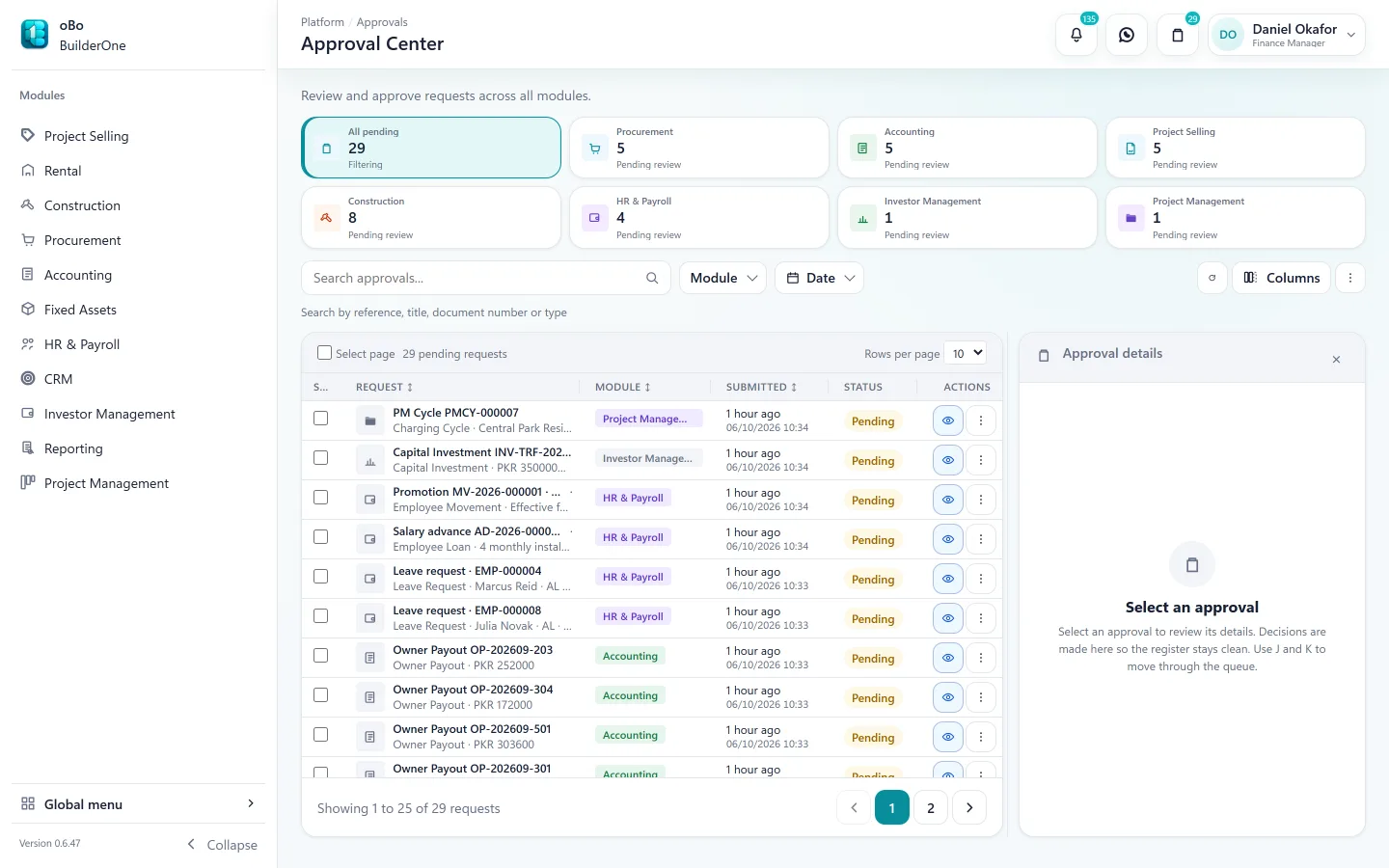
Task: Open row actions for PM Cycle PMCY-000007
Action: pos(981,420)
